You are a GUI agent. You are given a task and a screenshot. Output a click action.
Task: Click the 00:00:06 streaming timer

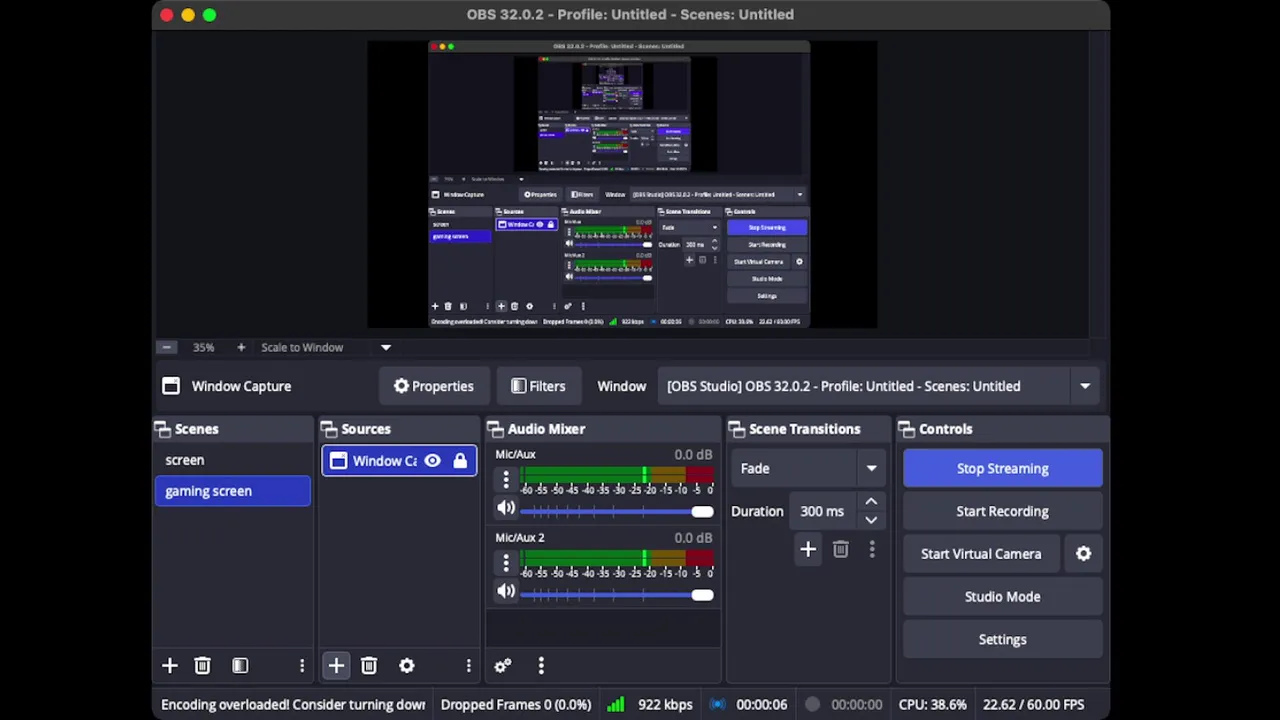click(x=761, y=705)
